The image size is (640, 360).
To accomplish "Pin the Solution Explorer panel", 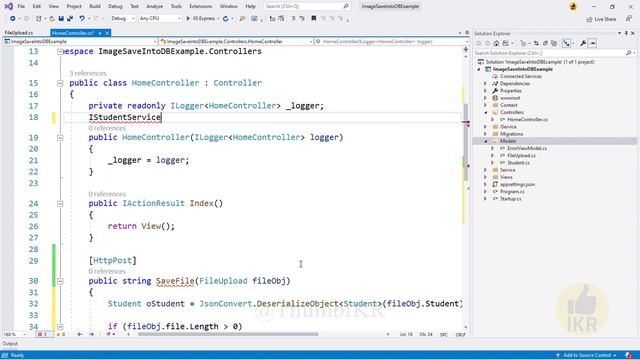I will point(626,33).
